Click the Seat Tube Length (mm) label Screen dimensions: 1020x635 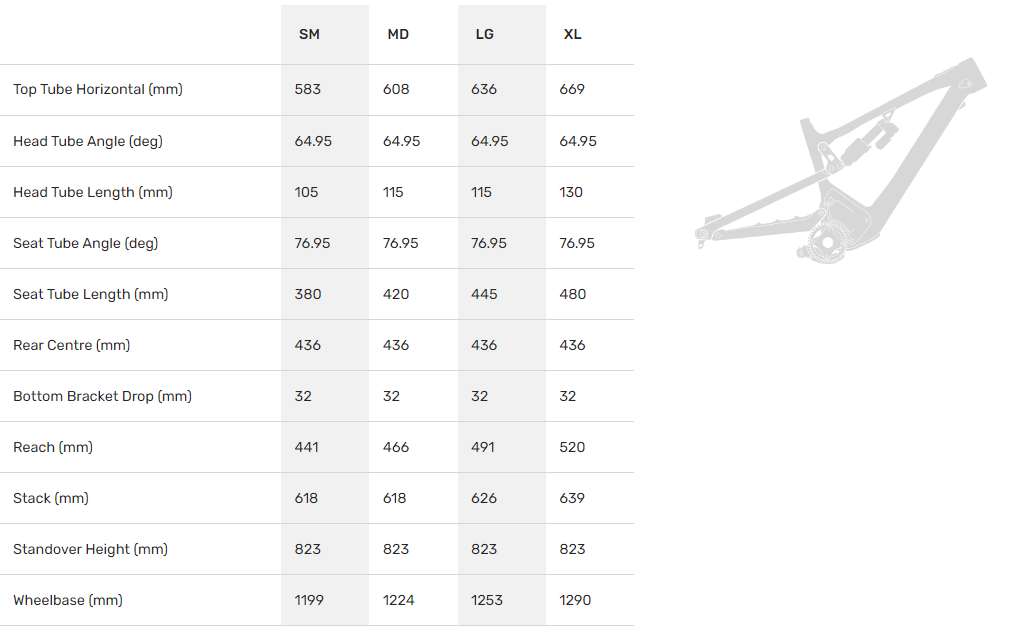click(90, 294)
